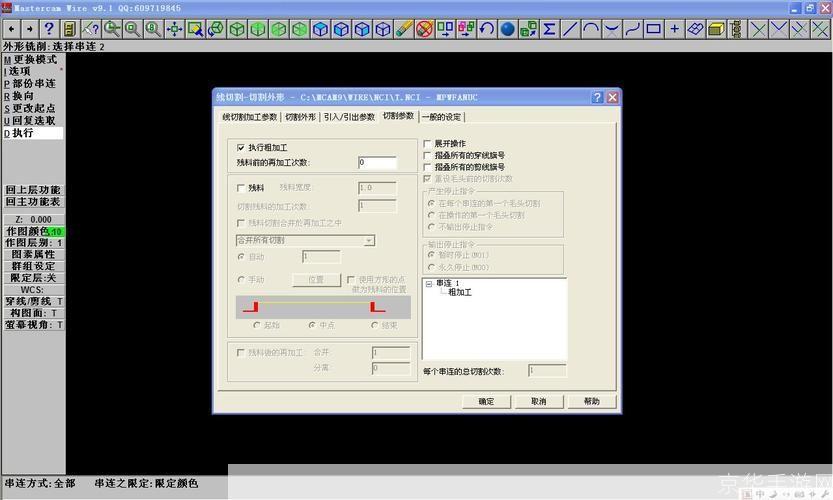Click the question mark help button in dialog title

click(x=597, y=97)
